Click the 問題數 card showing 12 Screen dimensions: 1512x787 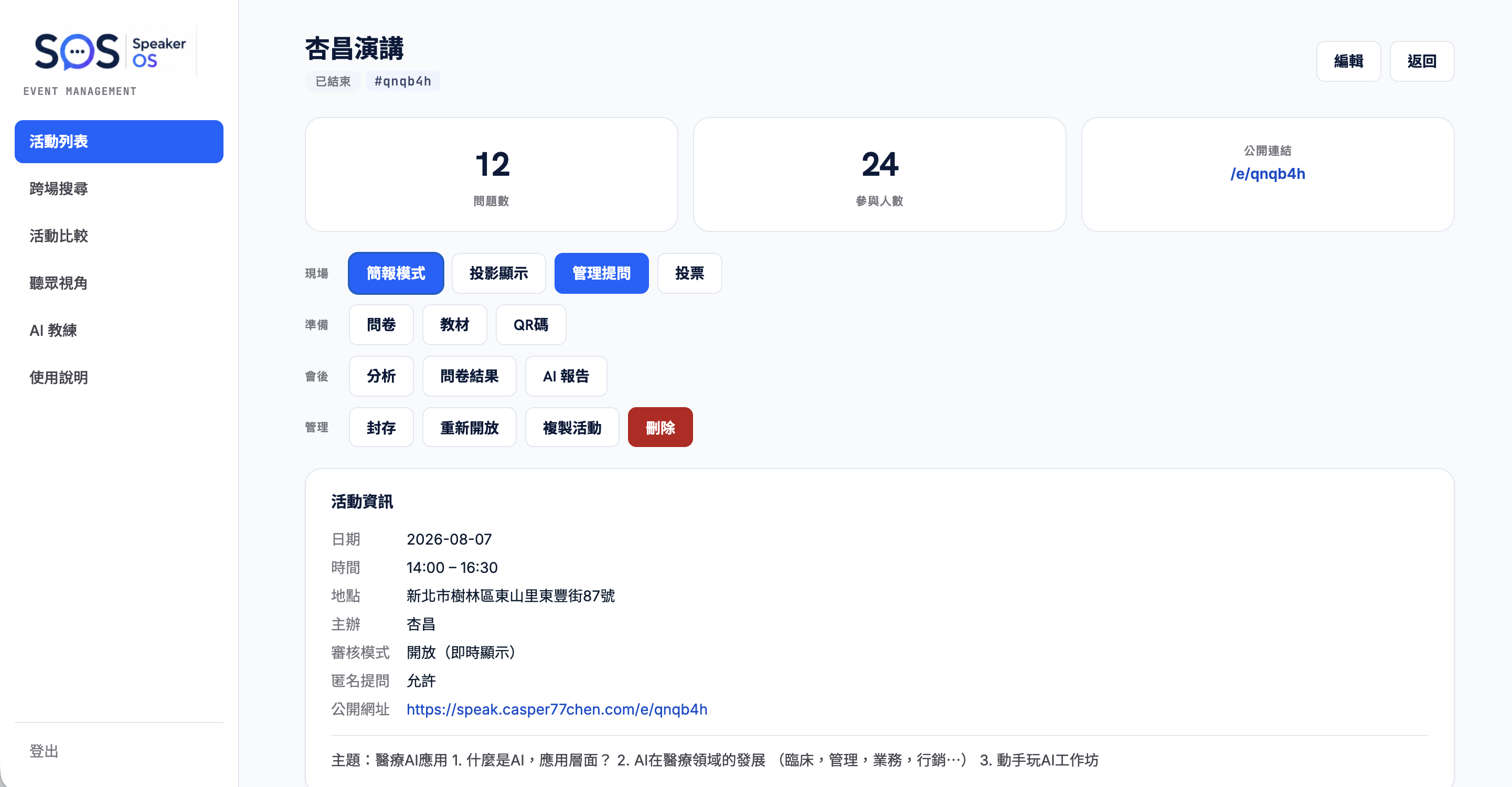[x=491, y=174]
